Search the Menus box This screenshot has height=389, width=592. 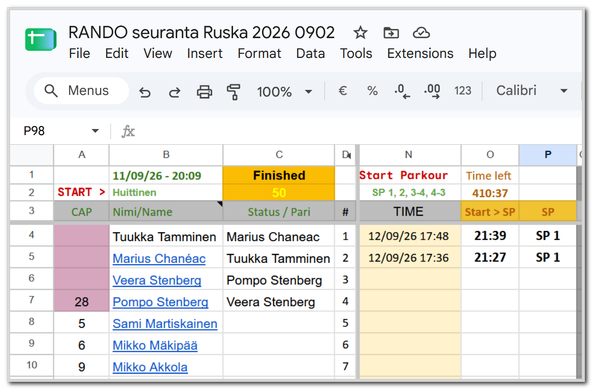[81, 91]
